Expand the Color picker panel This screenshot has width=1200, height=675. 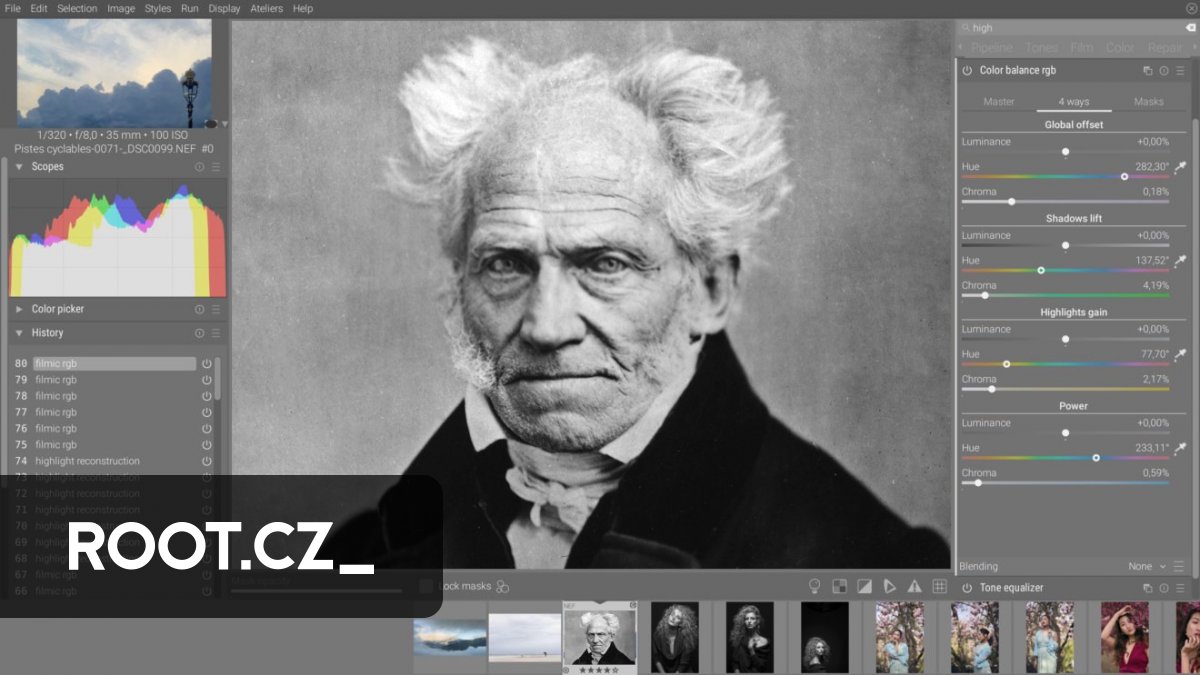pos(17,308)
